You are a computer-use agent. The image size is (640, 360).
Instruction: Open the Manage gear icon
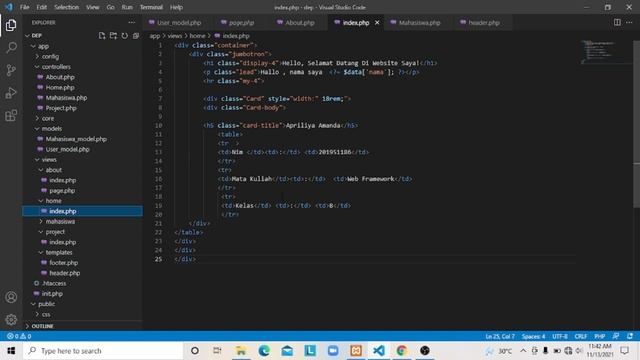[x=11, y=320]
